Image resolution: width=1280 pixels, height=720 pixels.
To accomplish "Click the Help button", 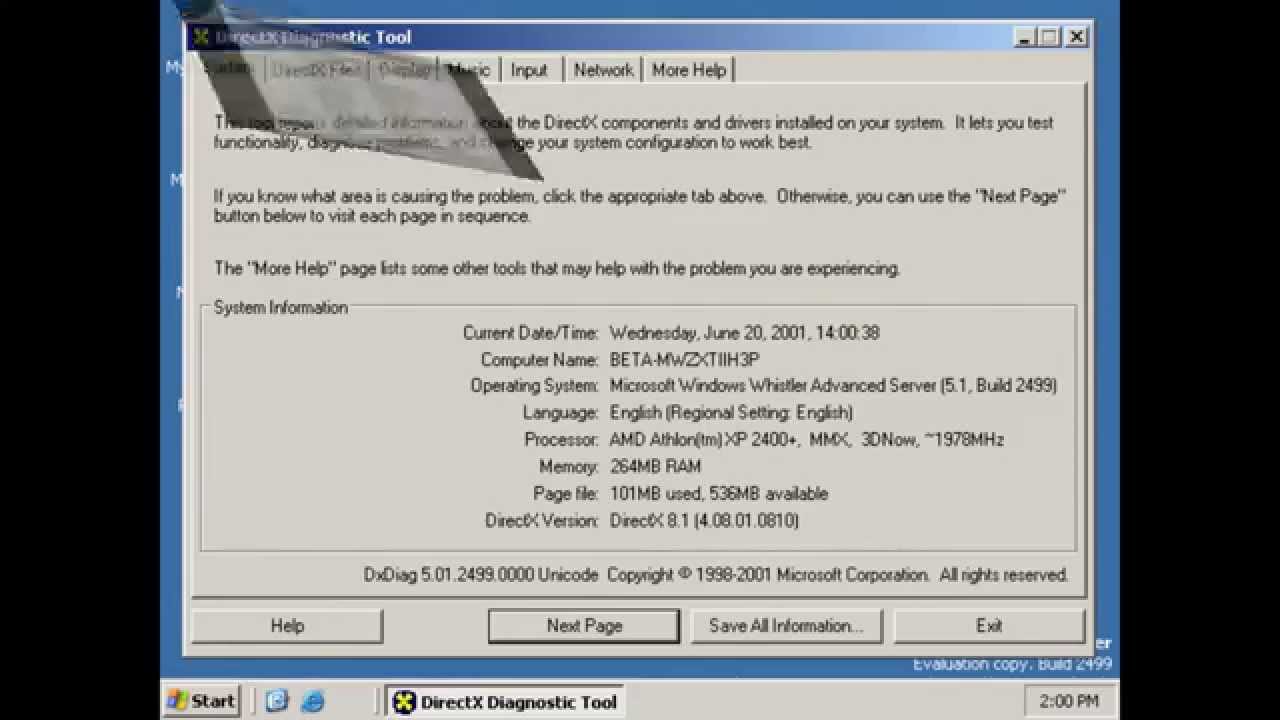I will (x=287, y=626).
